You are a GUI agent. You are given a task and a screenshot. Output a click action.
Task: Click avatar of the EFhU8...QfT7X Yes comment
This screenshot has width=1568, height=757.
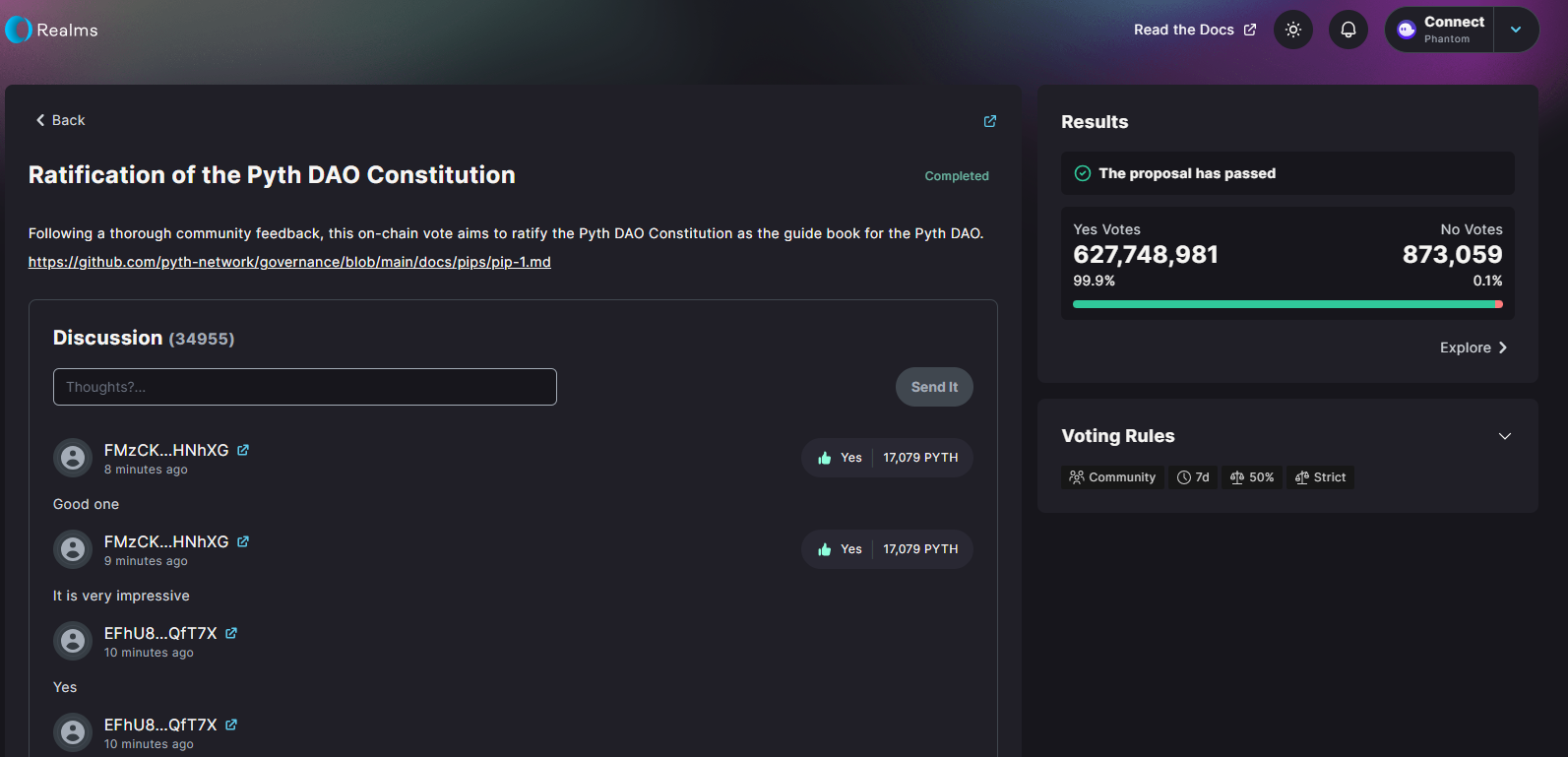click(x=73, y=641)
